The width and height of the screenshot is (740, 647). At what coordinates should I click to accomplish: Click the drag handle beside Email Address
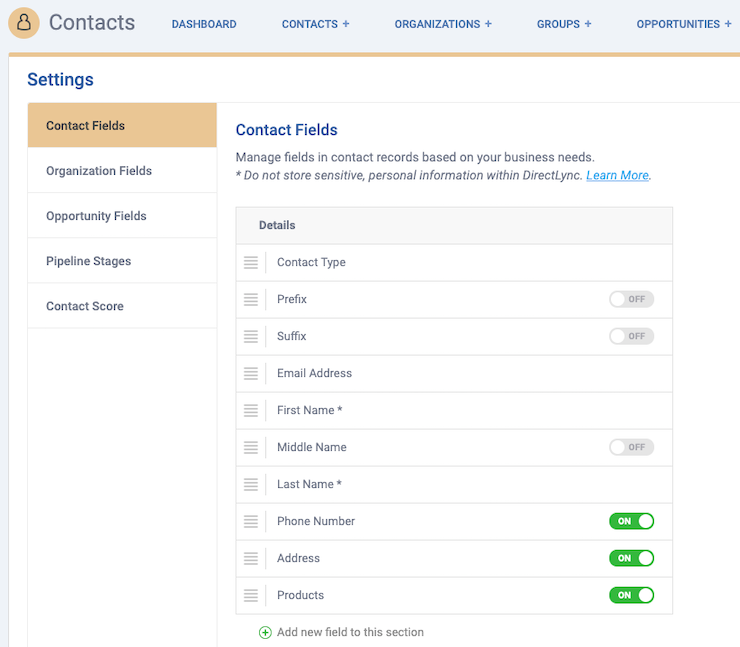(x=251, y=373)
